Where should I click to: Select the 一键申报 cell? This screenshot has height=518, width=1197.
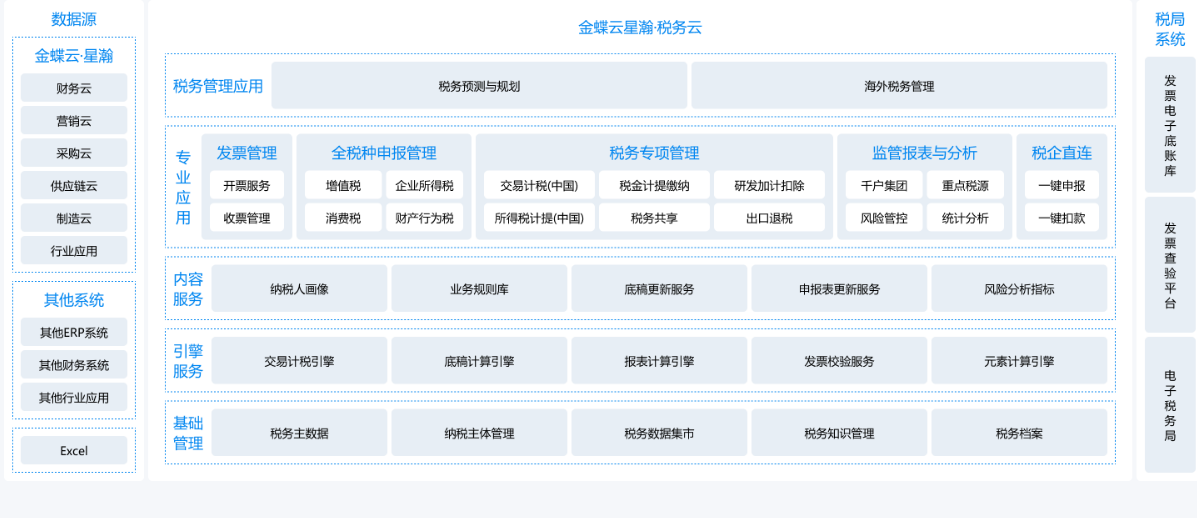click(1062, 185)
